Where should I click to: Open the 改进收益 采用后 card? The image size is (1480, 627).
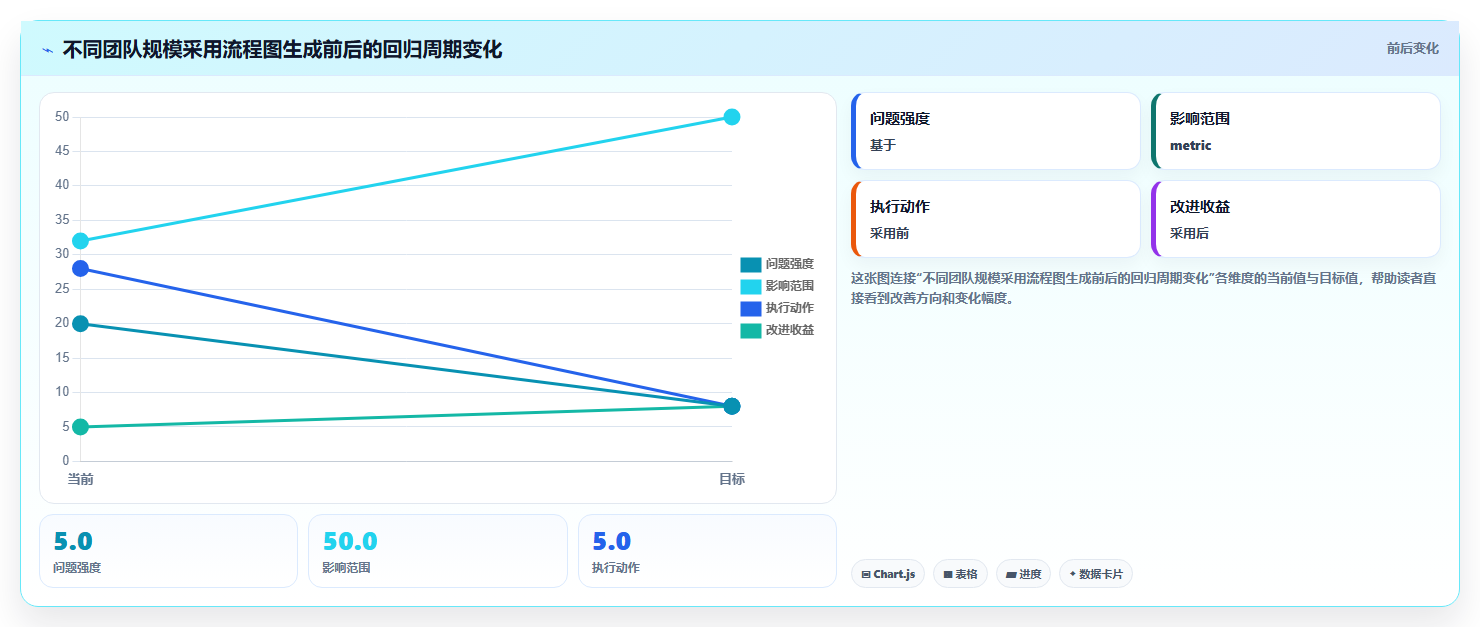point(1295,219)
